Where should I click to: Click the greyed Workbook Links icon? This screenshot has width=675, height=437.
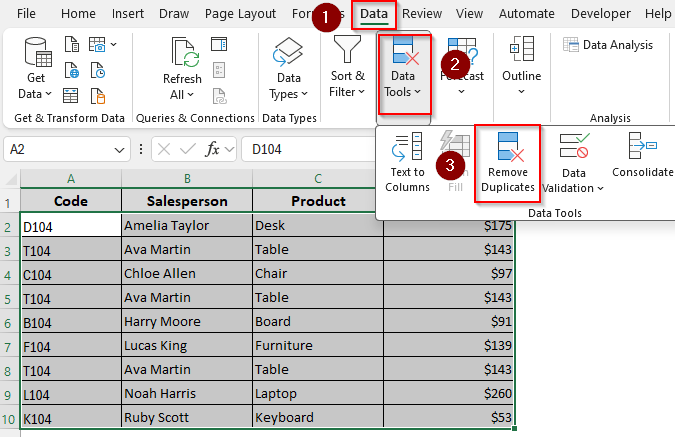pos(219,96)
